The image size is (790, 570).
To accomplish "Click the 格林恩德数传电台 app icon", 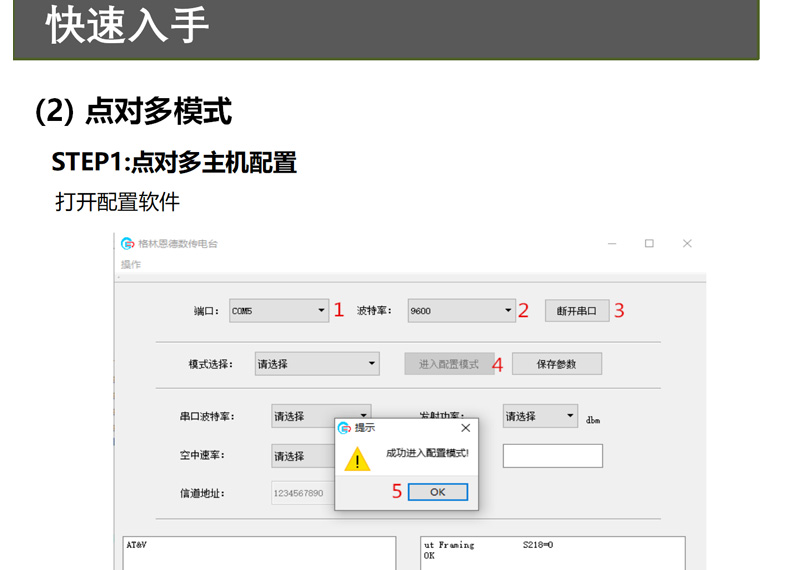I will click(x=127, y=243).
